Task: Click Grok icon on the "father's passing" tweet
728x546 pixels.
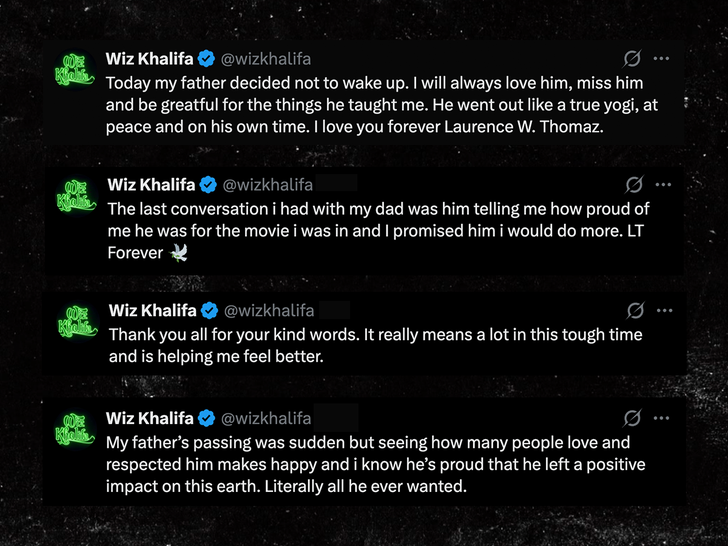Action: [x=632, y=418]
